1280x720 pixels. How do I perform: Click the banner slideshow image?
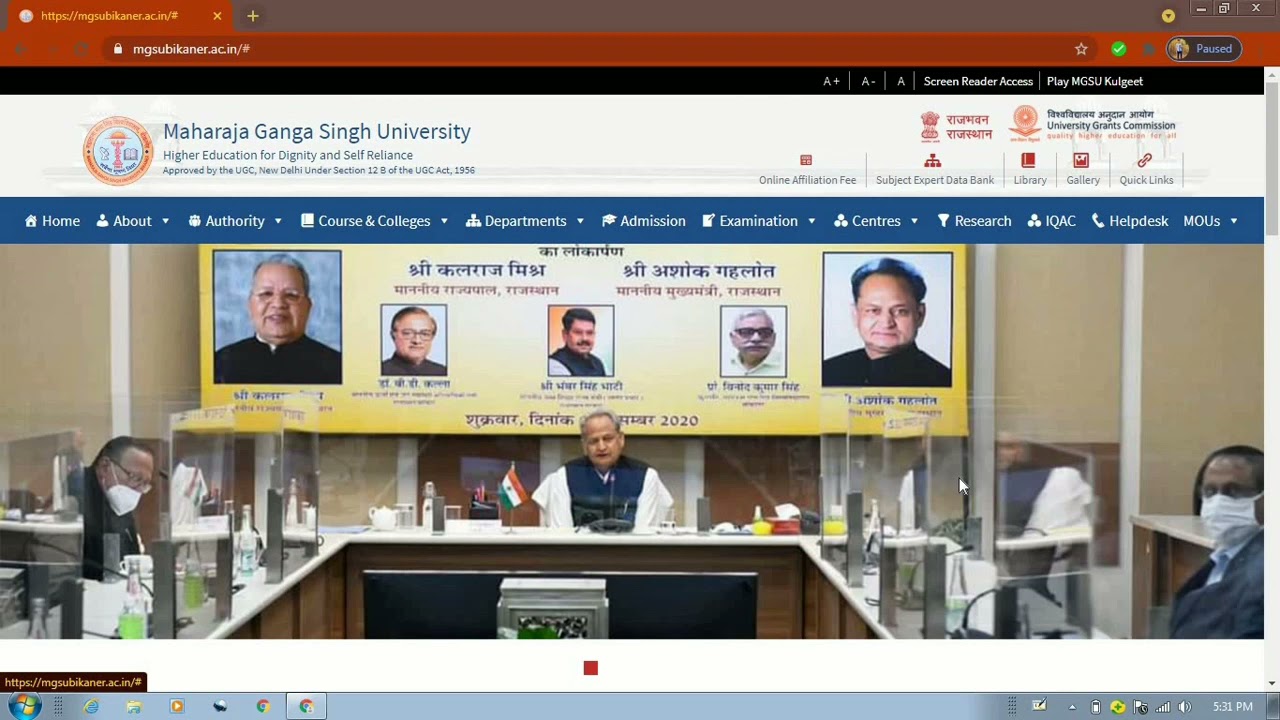tap(632, 441)
